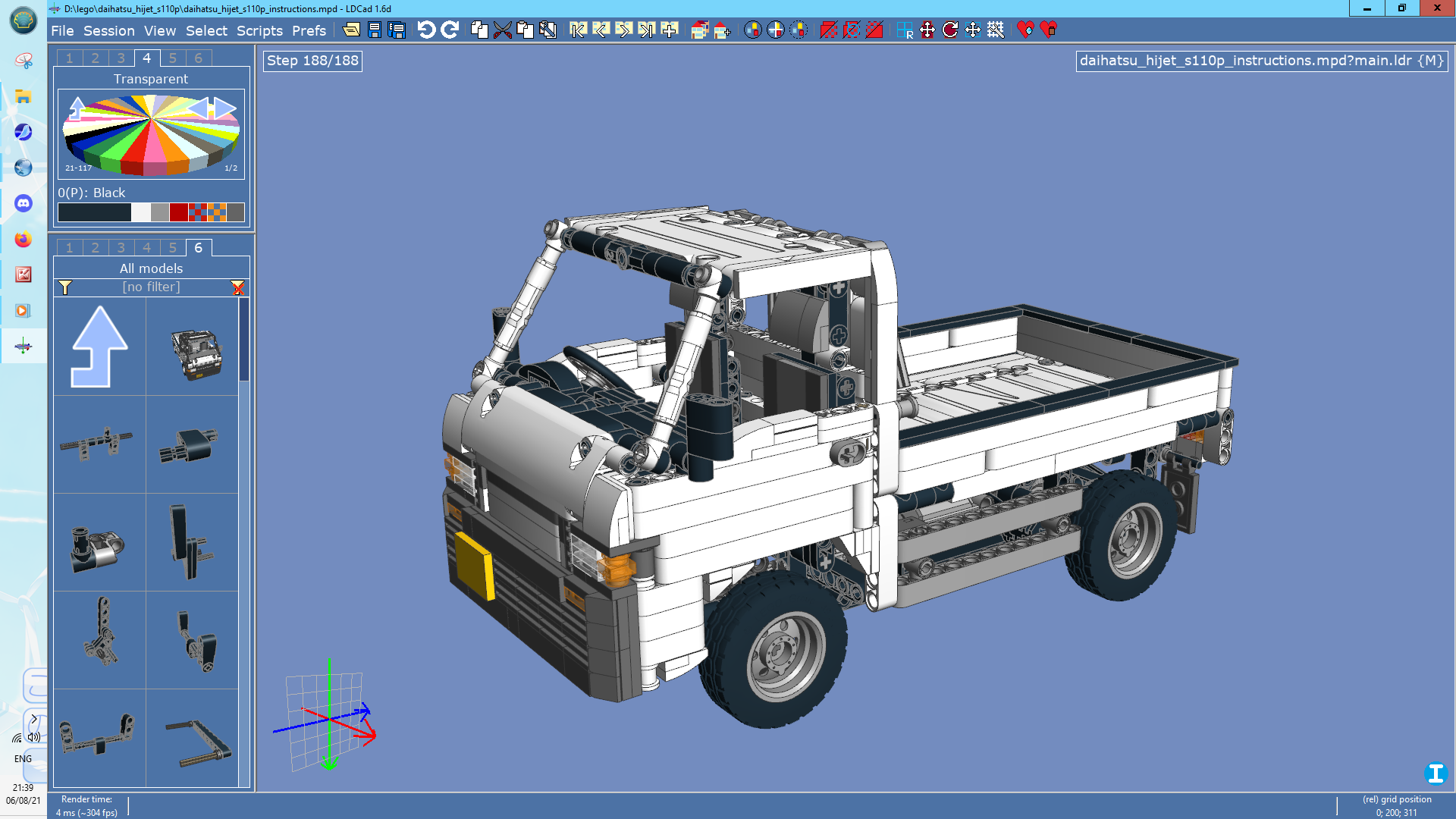Select the rotate tool icon
Image resolution: width=1456 pixels, height=819 pixels.
tap(949, 30)
